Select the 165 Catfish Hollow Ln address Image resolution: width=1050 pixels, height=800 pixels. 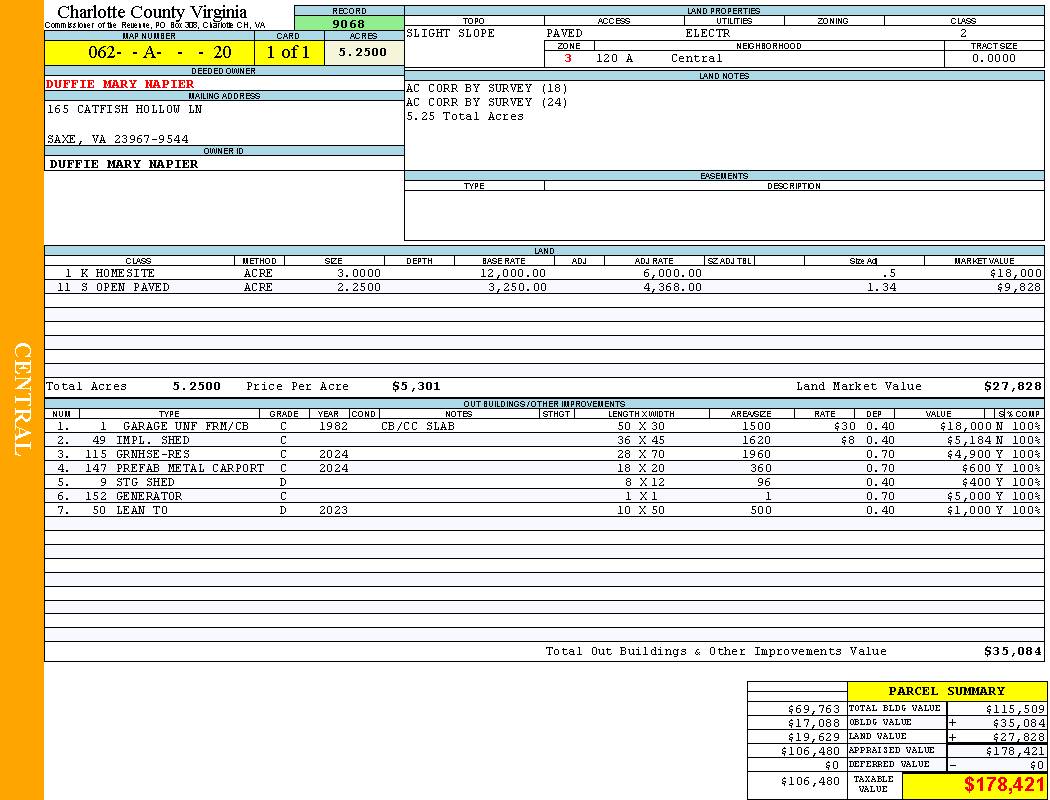tap(124, 110)
